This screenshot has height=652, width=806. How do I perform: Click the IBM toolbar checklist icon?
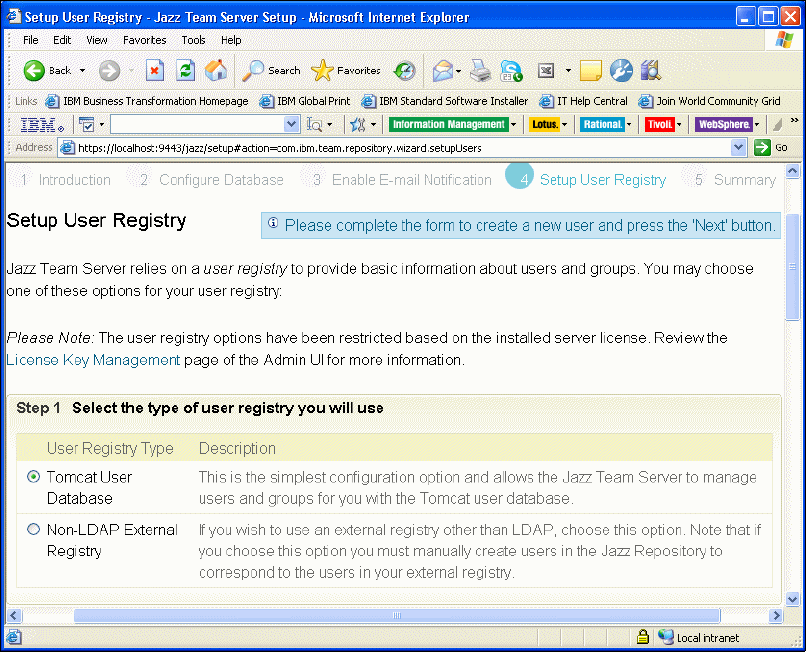(86, 124)
